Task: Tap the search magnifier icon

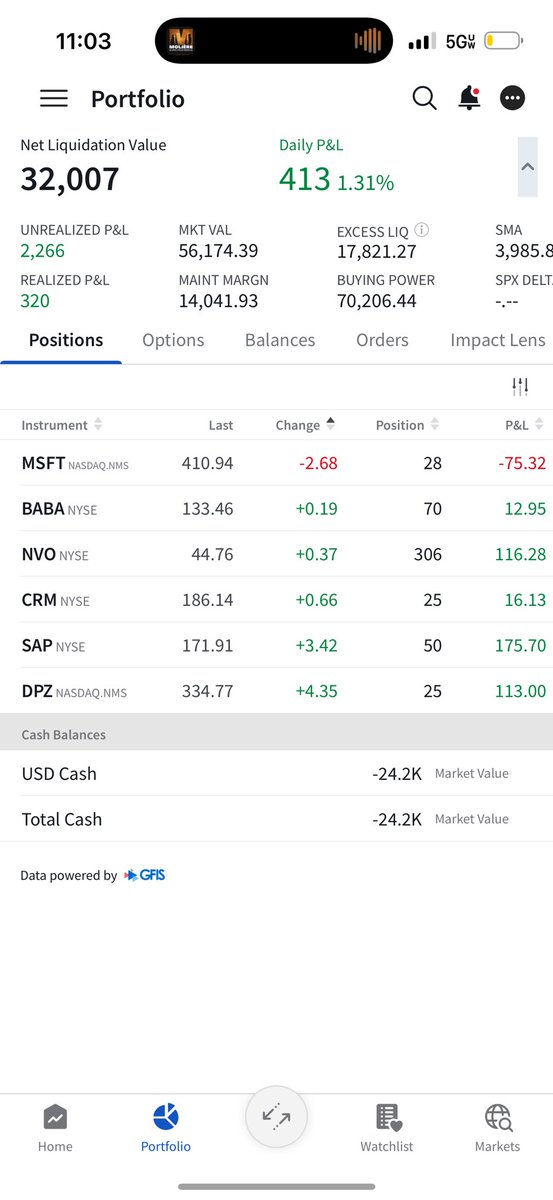Action: (425, 98)
